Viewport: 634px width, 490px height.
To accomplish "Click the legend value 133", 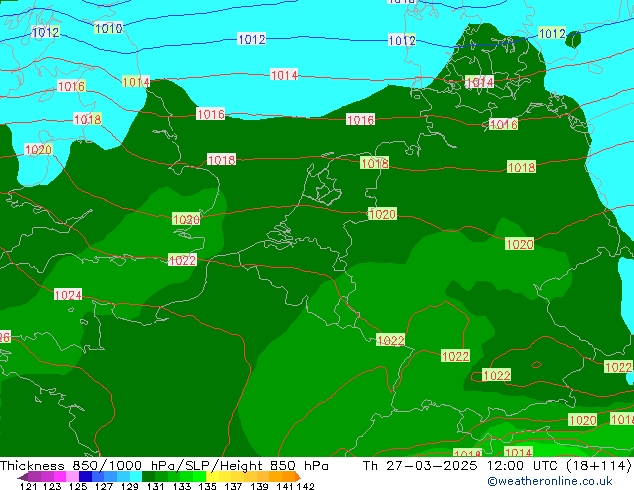I will (182, 486).
